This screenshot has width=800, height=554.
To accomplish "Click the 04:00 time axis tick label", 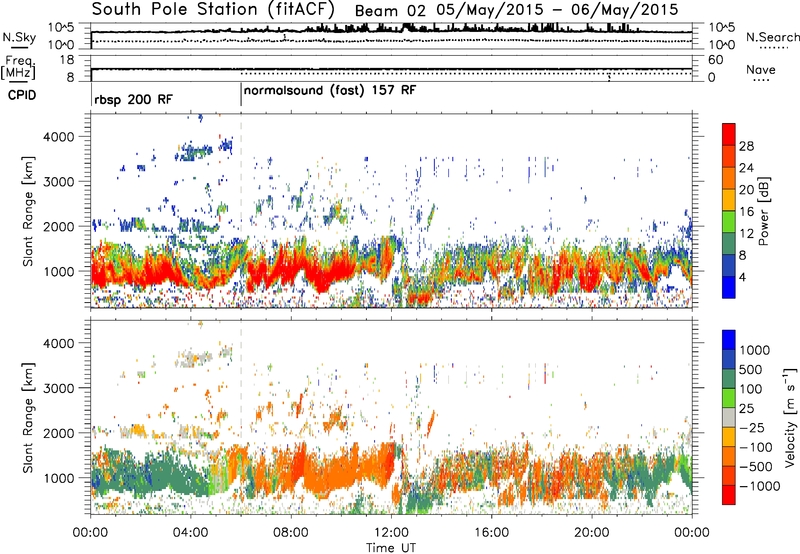I will coord(190,532).
